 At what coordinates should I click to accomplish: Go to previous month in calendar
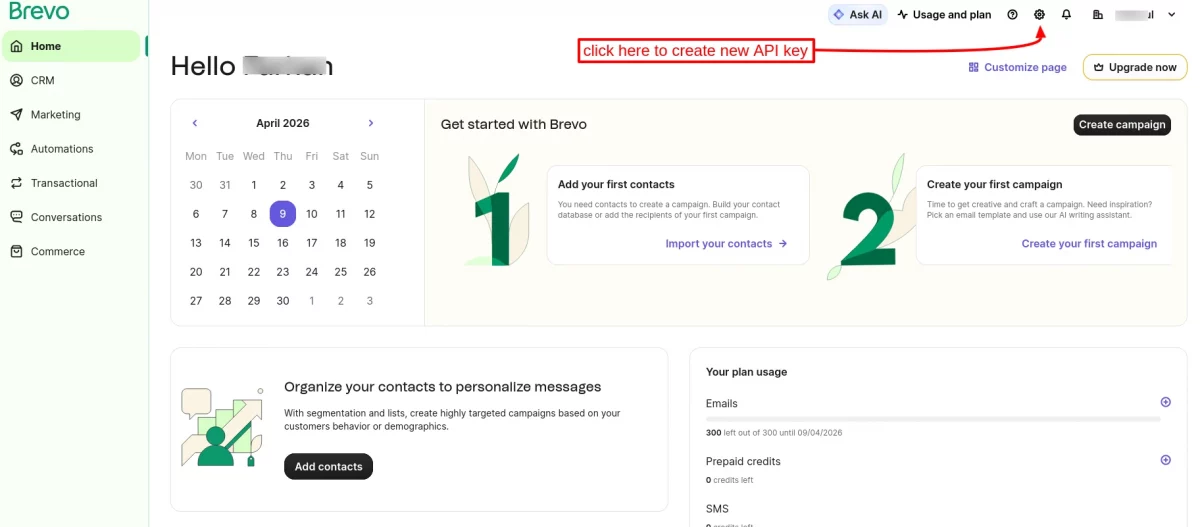195,123
